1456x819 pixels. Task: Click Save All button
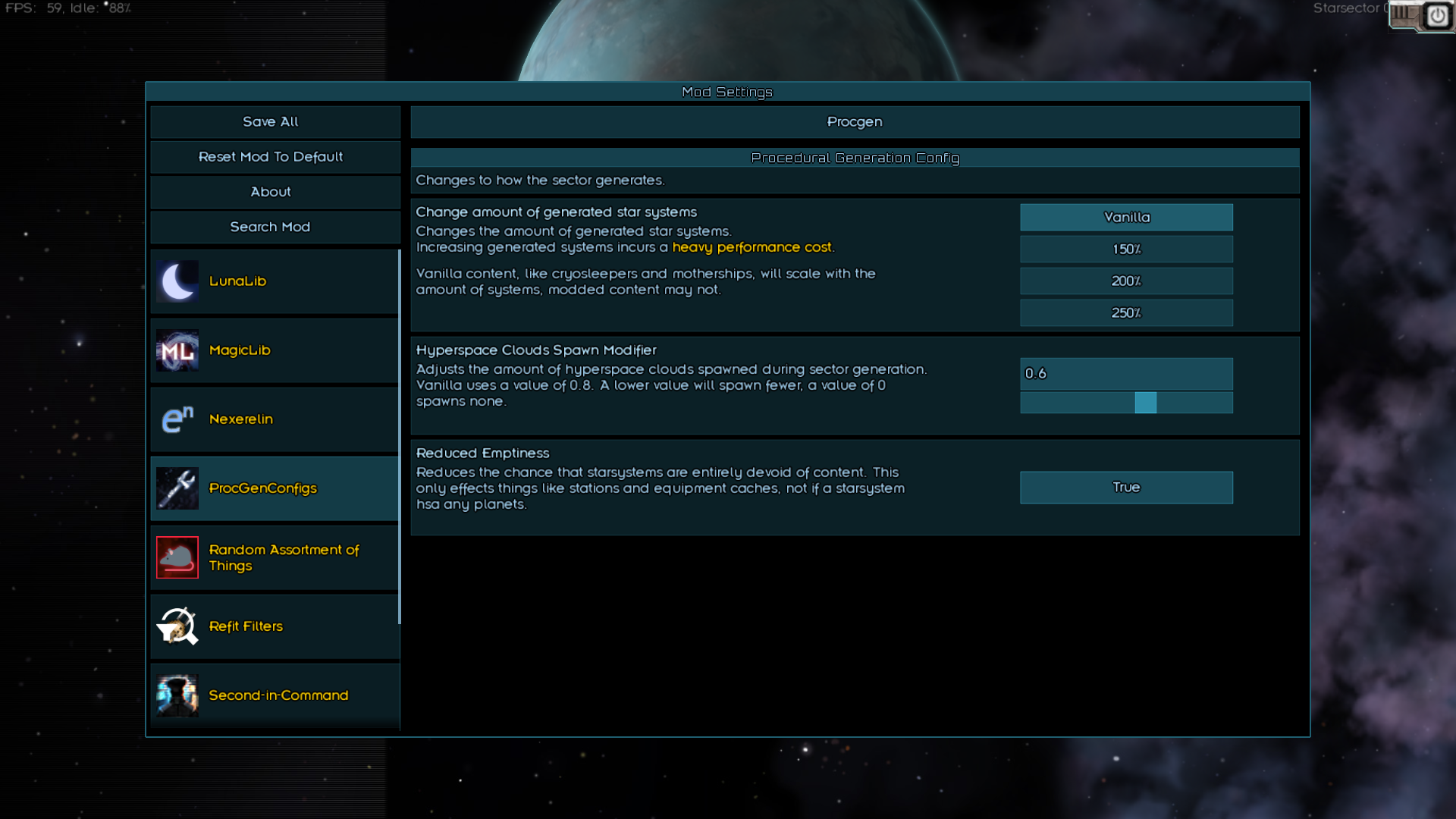point(271,122)
